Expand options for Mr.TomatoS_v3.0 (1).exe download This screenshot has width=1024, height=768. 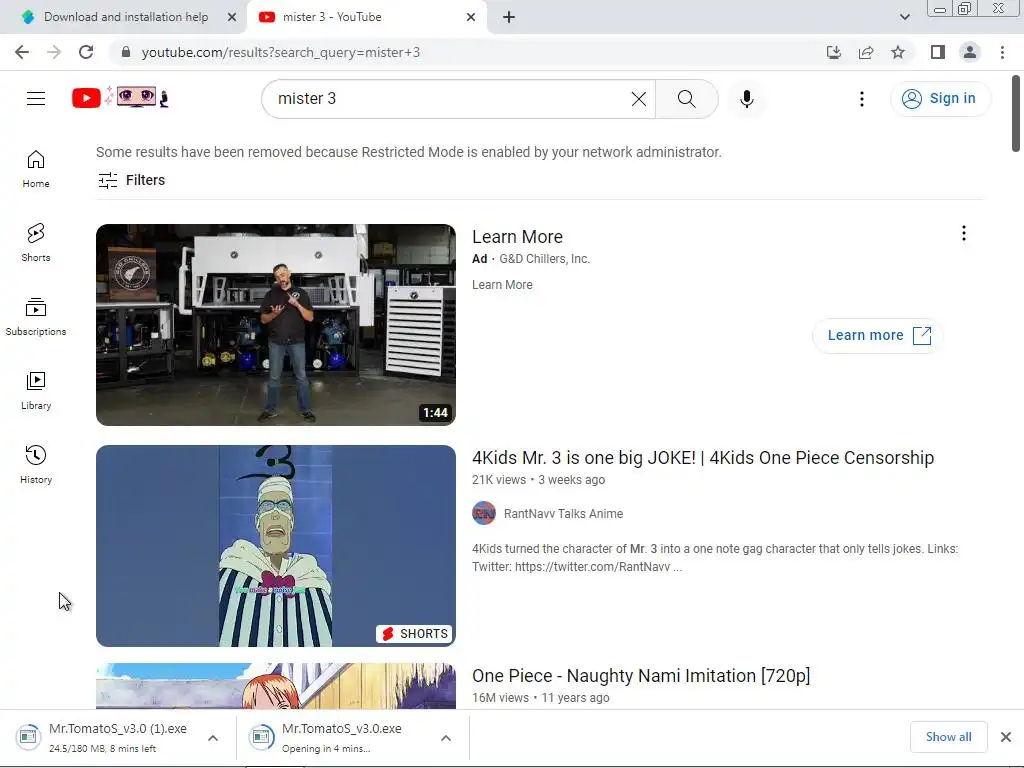(213, 738)
